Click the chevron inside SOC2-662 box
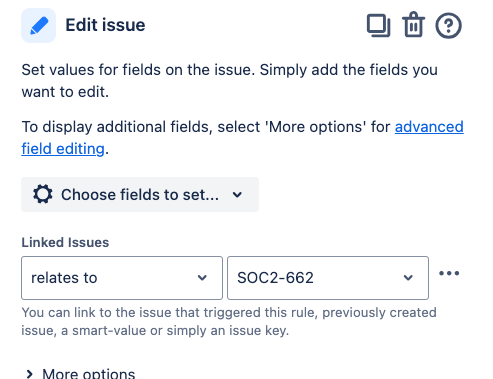This screenshot has height=379, width=493. 408,278
